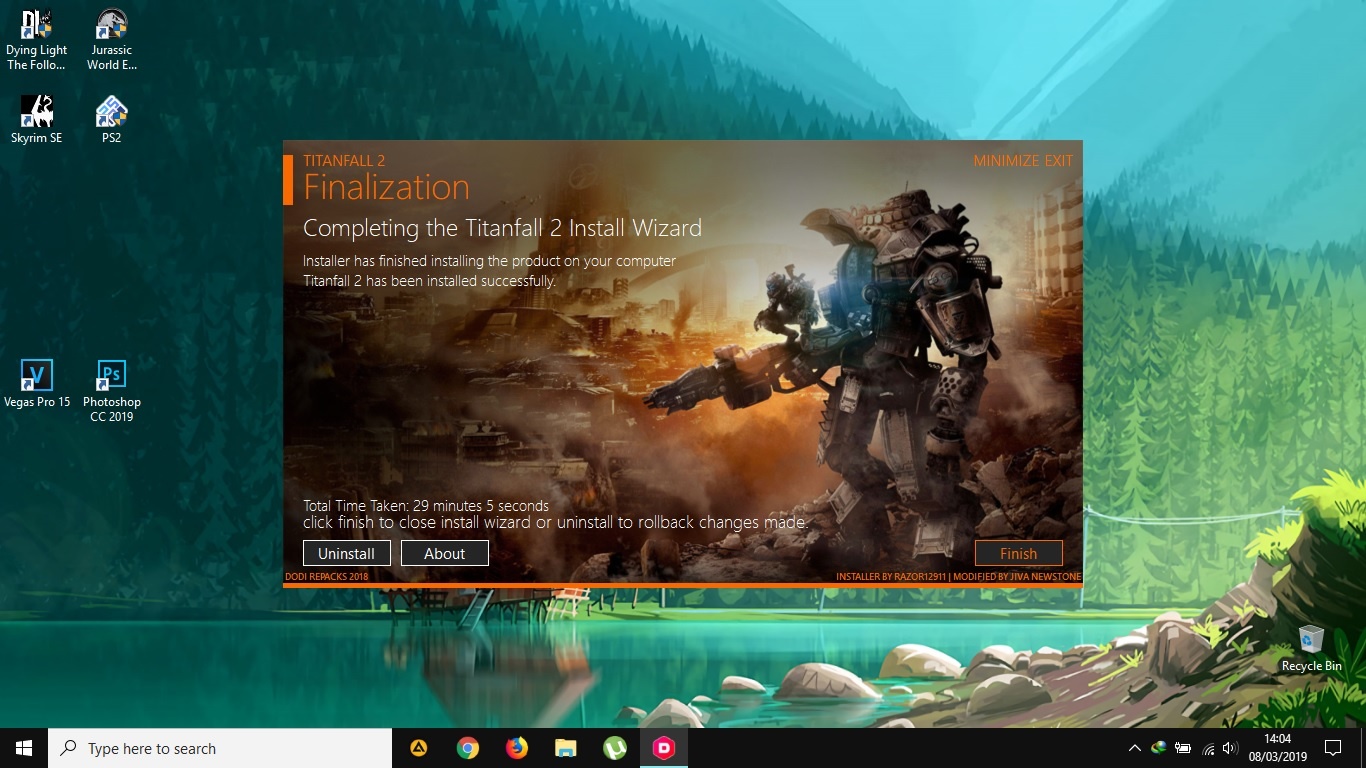Click EXIT text in the installer header
Viewport: 1366px width, 768px height.
coord(1059,160)
